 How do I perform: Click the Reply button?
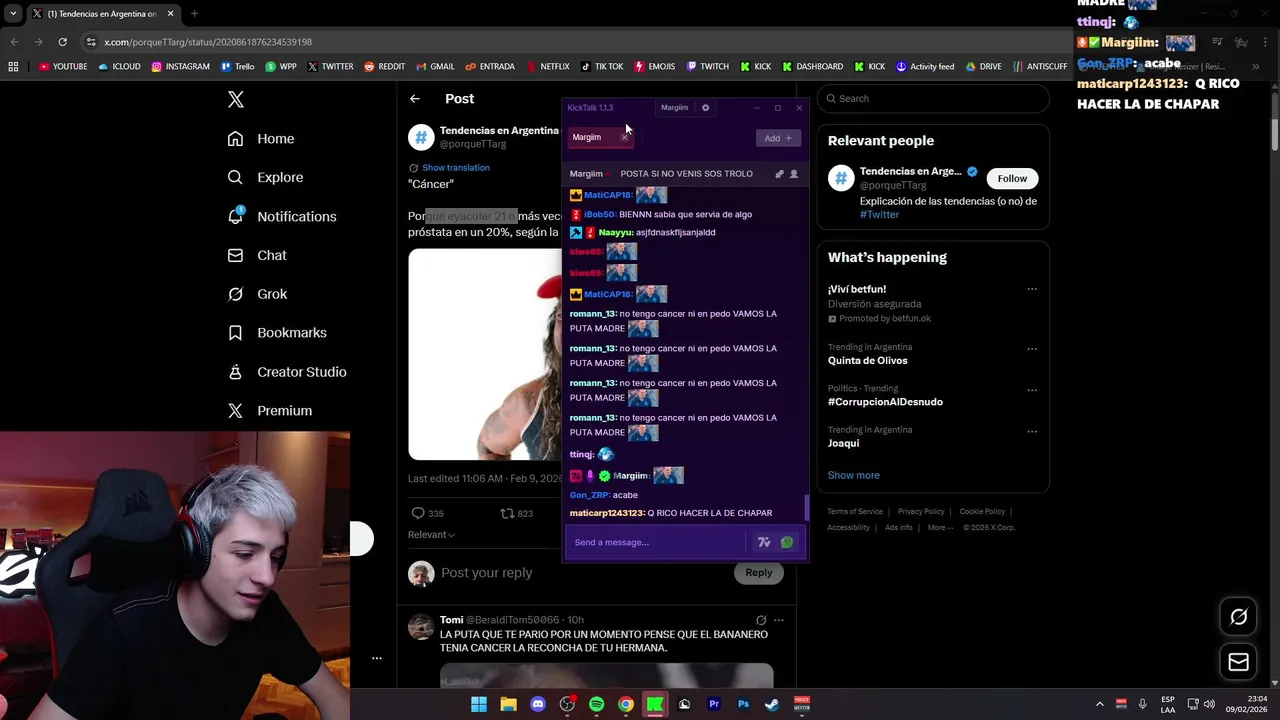(758, 573)
